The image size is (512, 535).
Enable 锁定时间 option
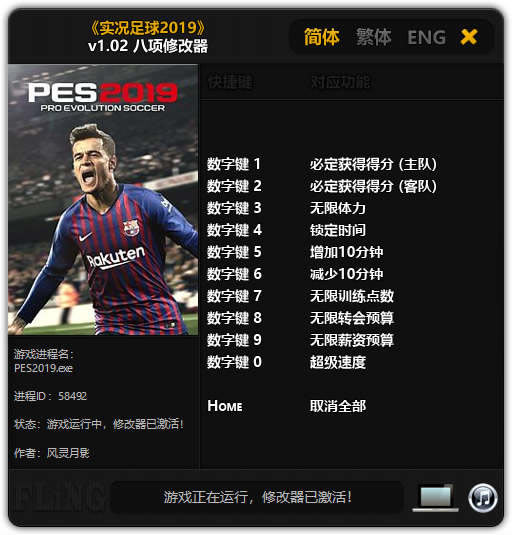click(338, 230)
